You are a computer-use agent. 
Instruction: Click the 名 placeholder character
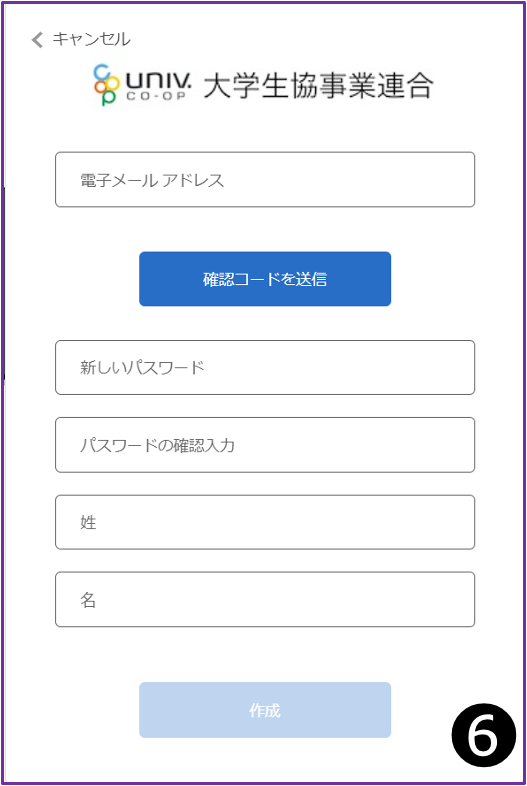point(88,599)
